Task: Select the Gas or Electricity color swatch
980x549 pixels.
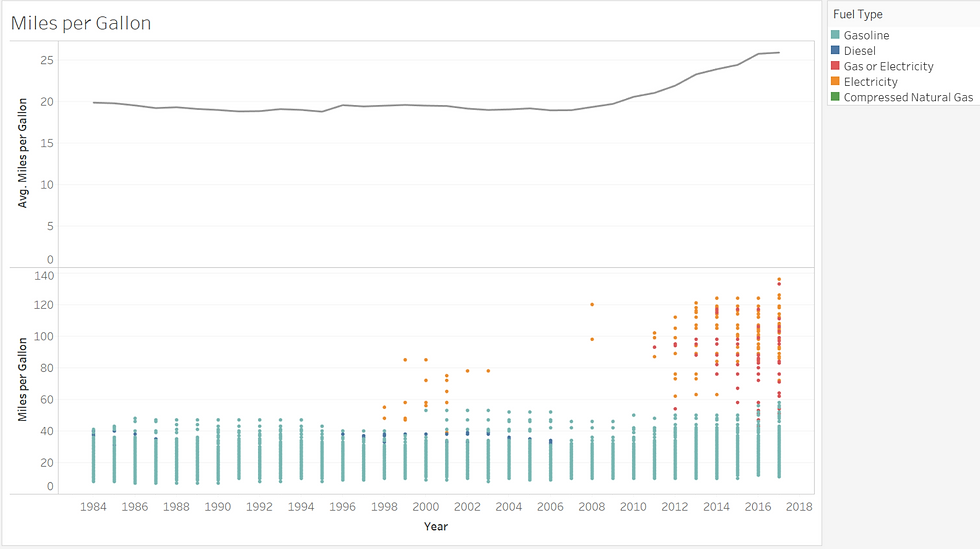Action: tap(835, 66)
